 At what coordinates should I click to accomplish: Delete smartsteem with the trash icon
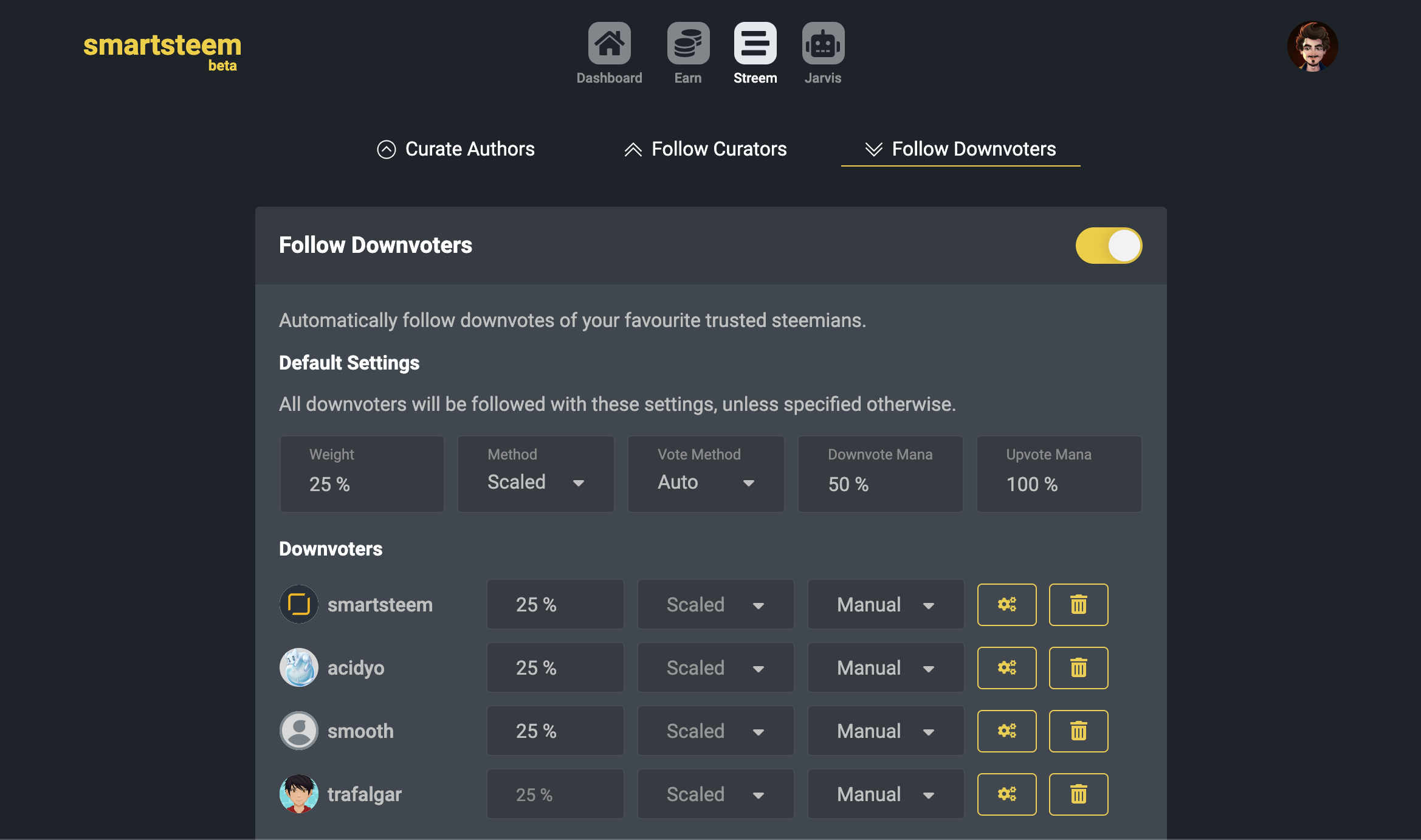pyautogui.click(x=1078, y=604)
